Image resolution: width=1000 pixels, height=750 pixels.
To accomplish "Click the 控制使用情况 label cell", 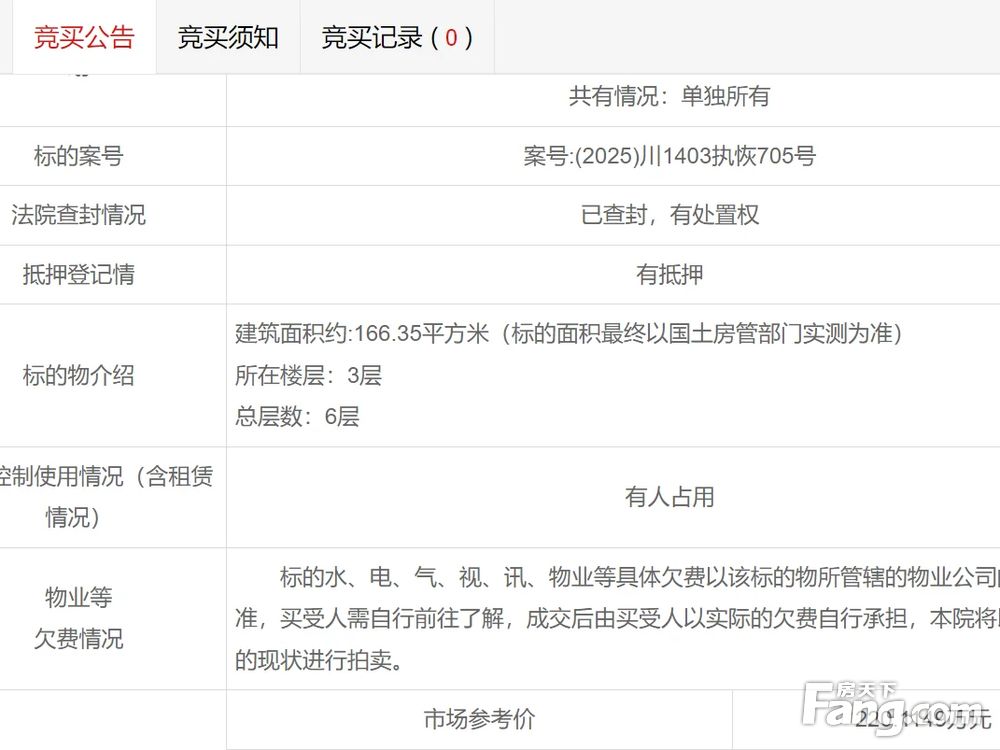I will (x=106, y=497).
